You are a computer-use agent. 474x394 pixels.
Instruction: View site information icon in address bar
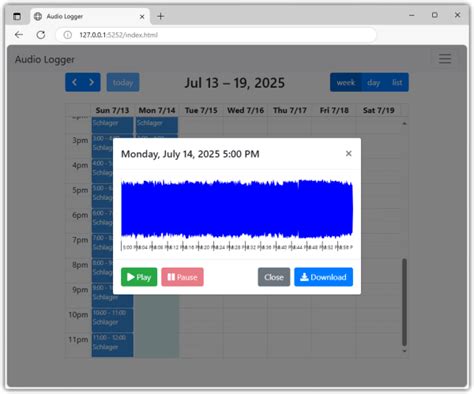tap(68, 35)
